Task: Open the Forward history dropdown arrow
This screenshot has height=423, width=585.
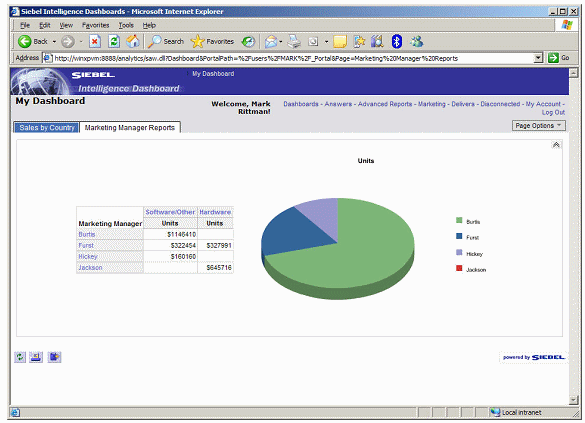Action: tap(81, 41)
